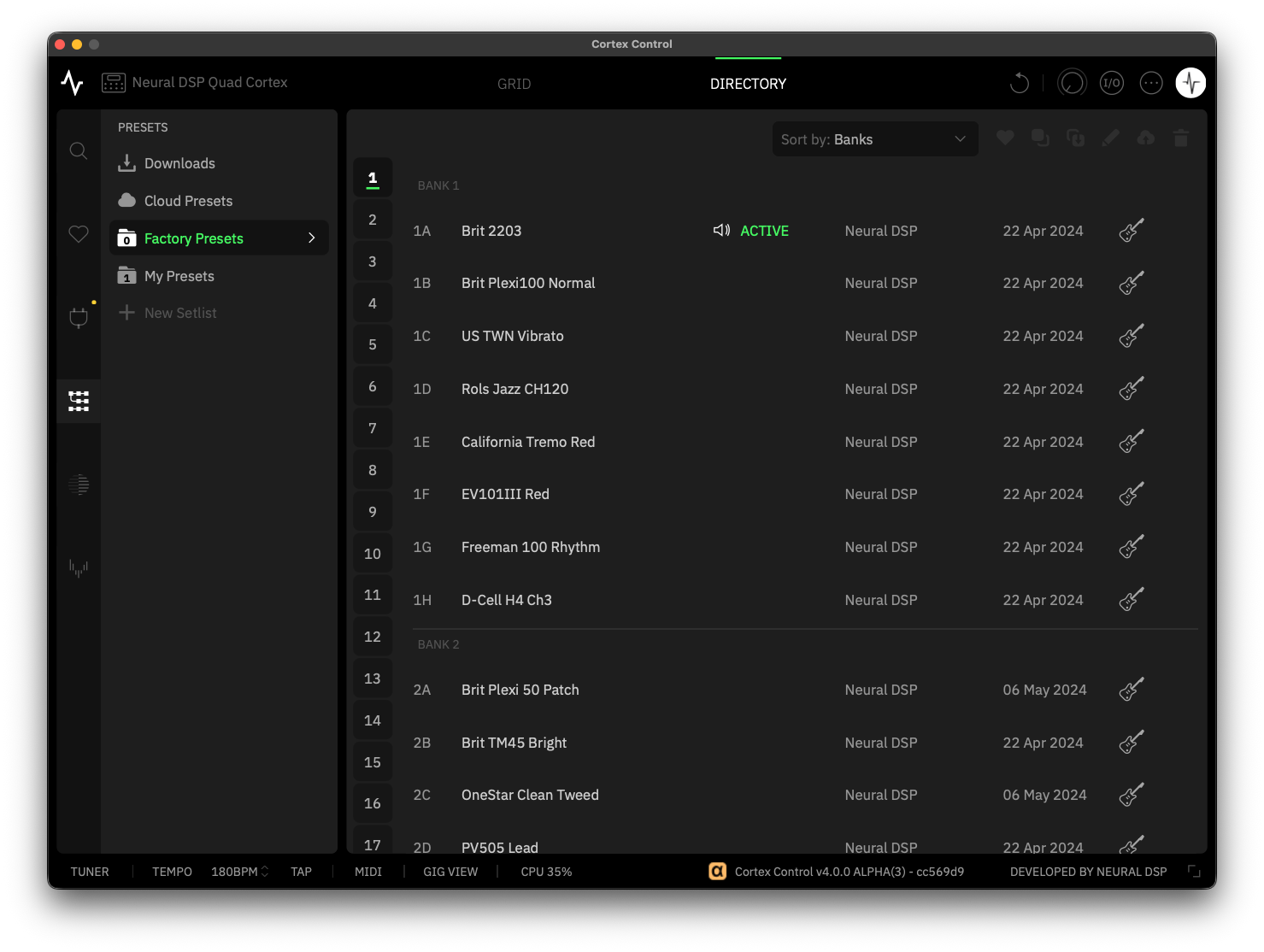1264x952 pixels.
Task: Open the waveform captures sidebar icon
Action: (x=79, y=567)
